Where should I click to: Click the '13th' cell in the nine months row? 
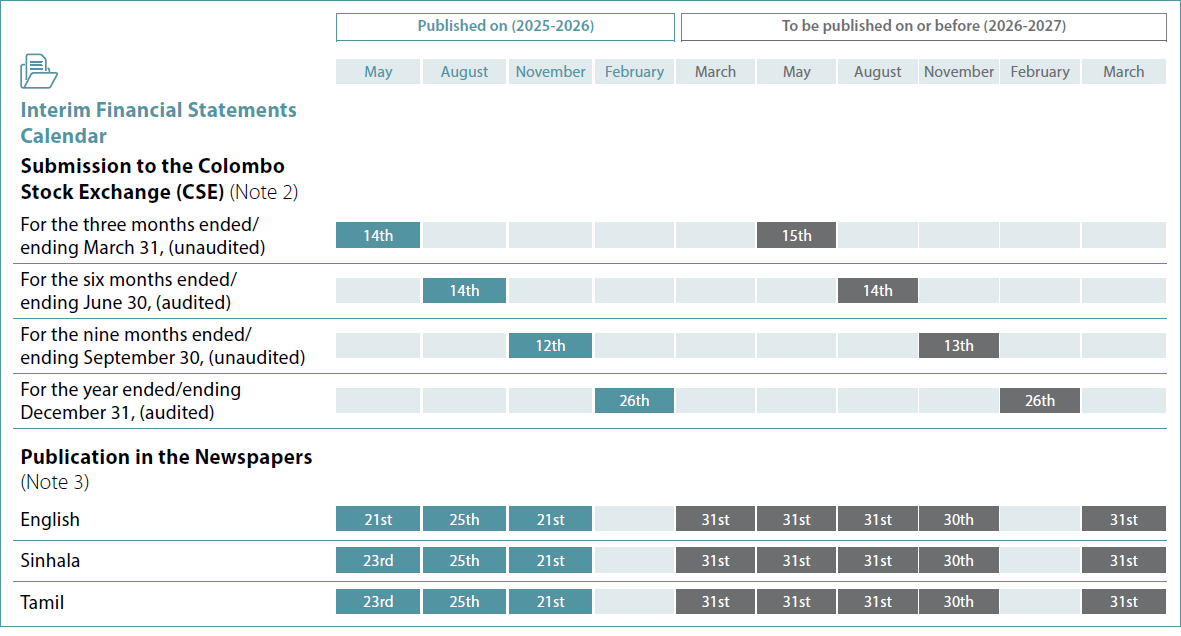[x=959, y=345]
